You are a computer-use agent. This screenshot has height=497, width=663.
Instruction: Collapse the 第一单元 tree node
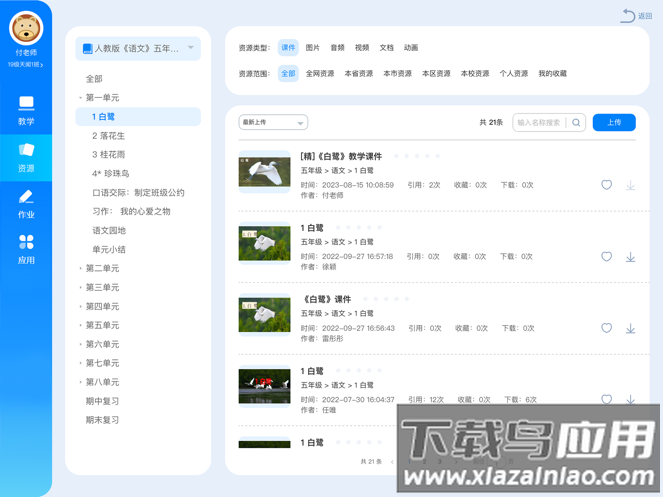tap(80, 98)
